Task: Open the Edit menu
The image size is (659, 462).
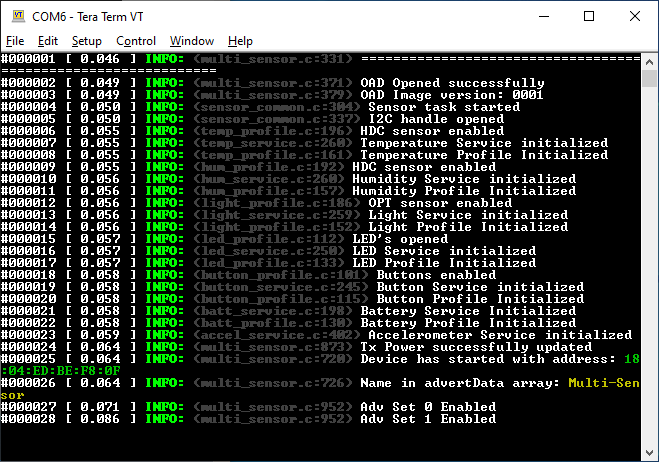Action: click(47, 41)
